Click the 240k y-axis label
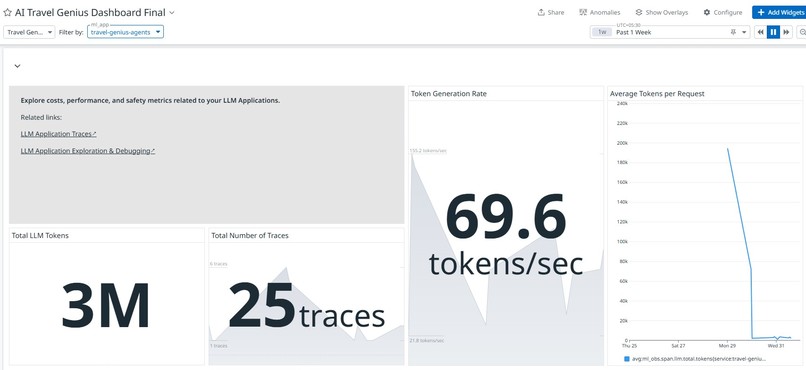This screenshot has width=806, height=370. [x=621, y=103]
